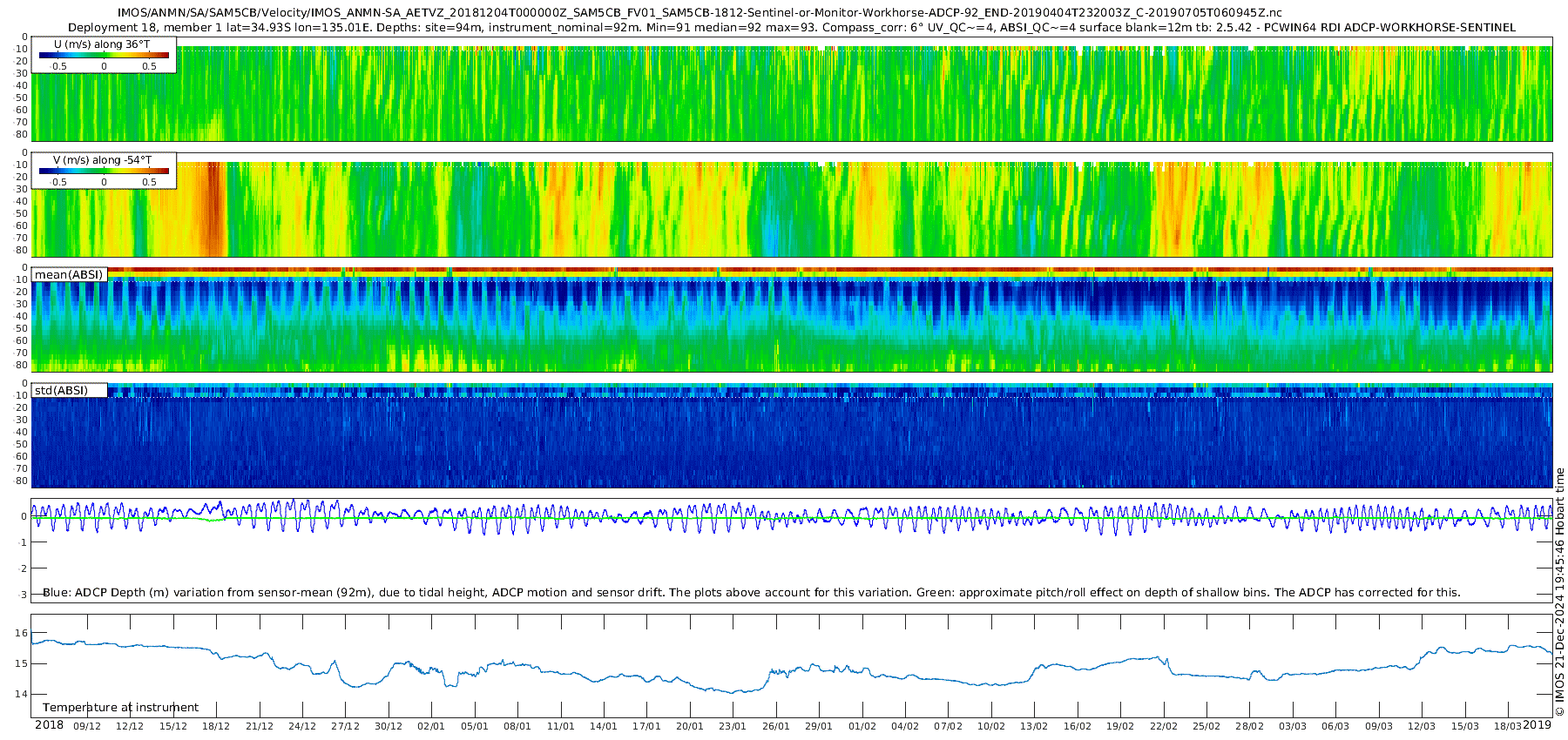
Task: Select the 23/01 date tick on time axis
Action: (x=733, y=726)
